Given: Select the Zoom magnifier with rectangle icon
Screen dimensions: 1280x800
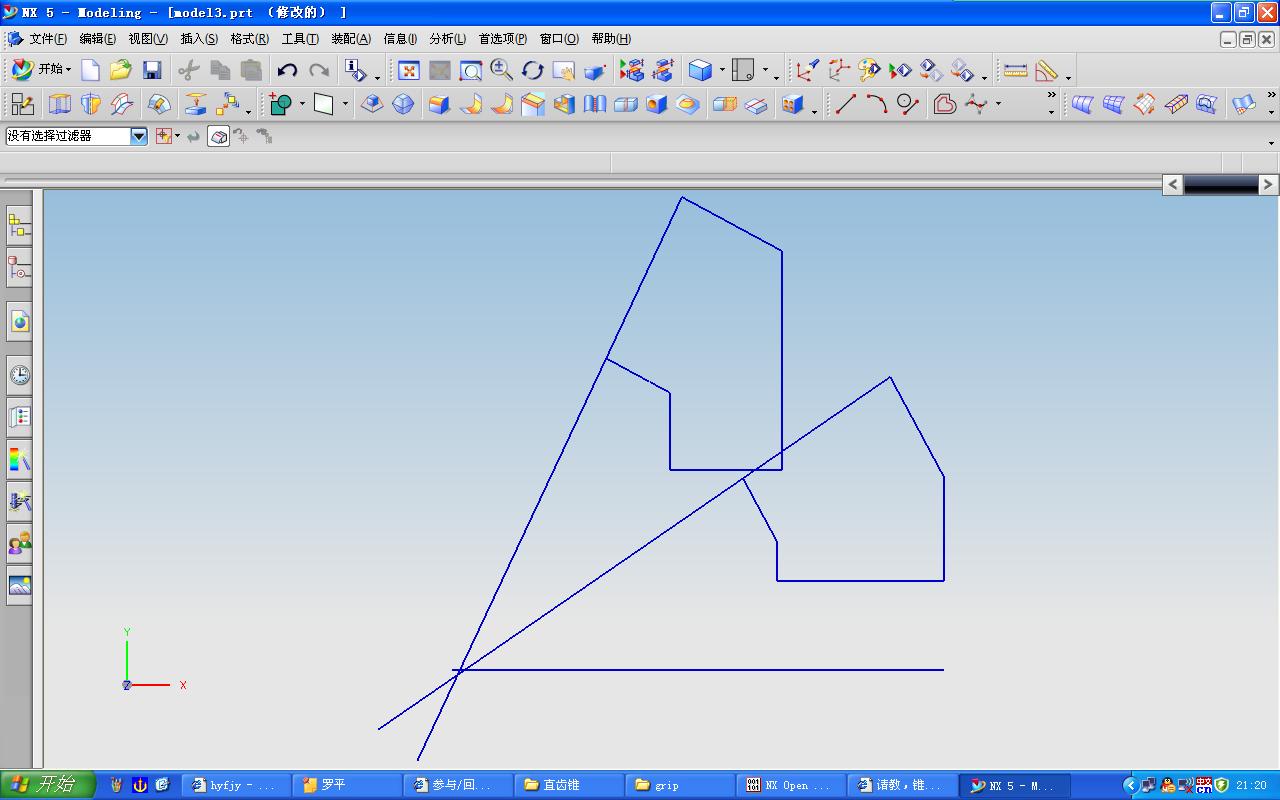Looking at the screenshot, I should 471,70.
